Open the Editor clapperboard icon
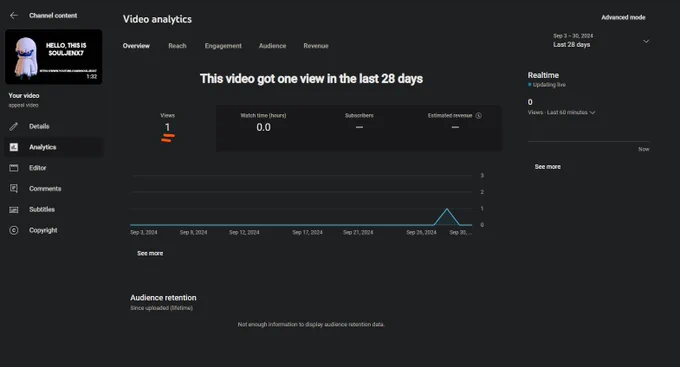Viewport: 680px width, 367px height. (x=14, y=168)
